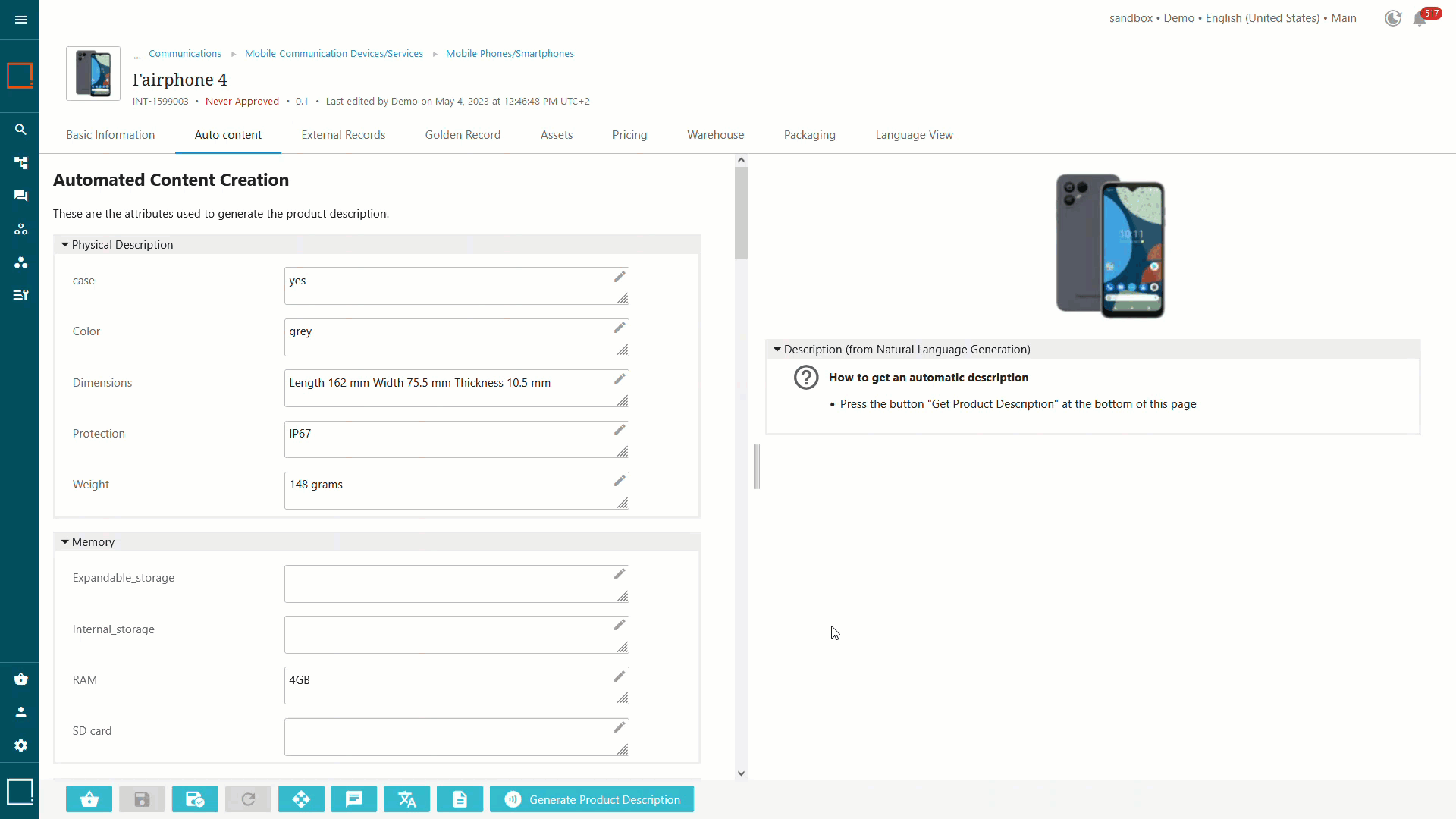Image resolution: width=1456 pixels, height=819 pixels.
Task: Click the distribution/share icon in toolbar
Action: [x=301, y=799]
